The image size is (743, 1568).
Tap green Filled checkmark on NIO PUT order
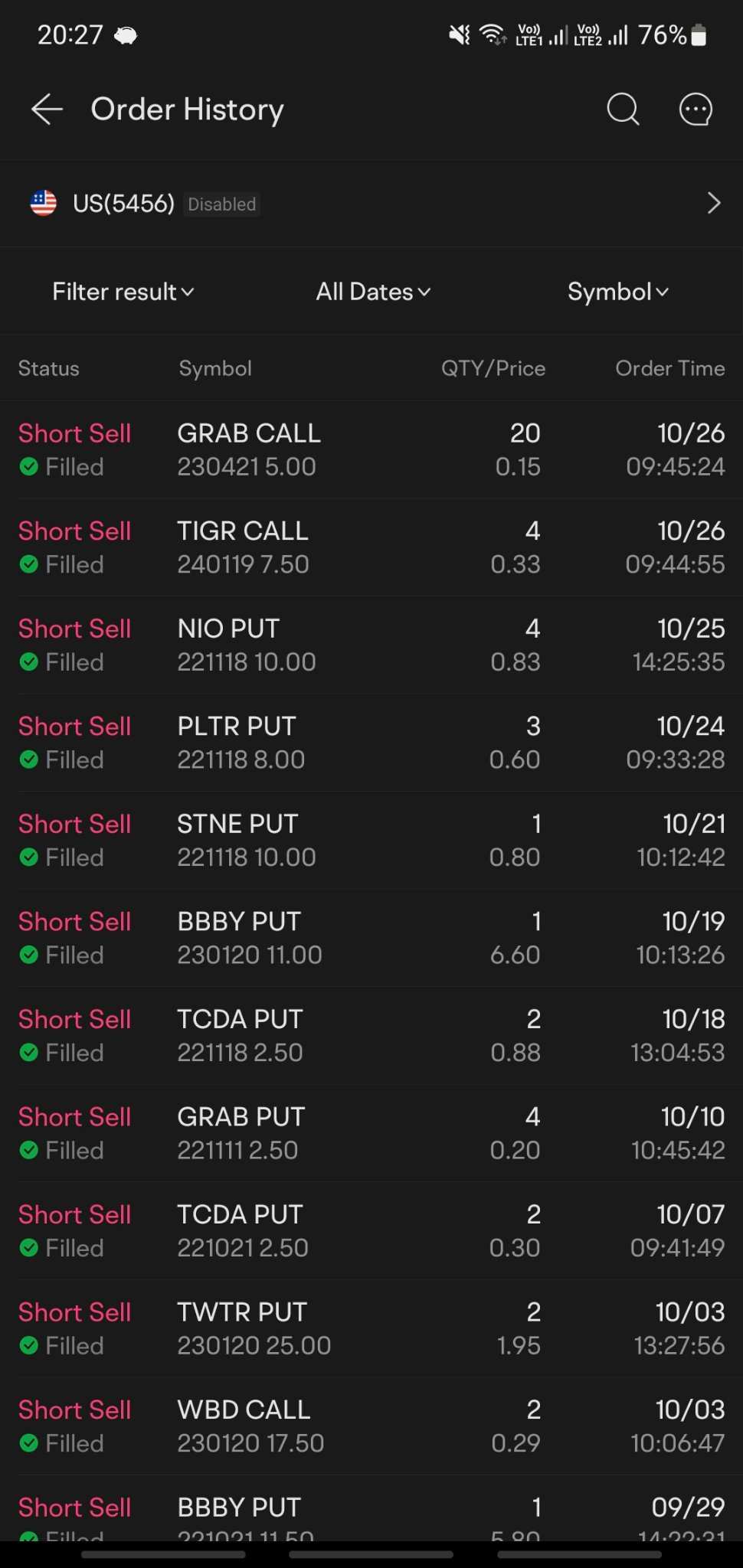(29, 662)
